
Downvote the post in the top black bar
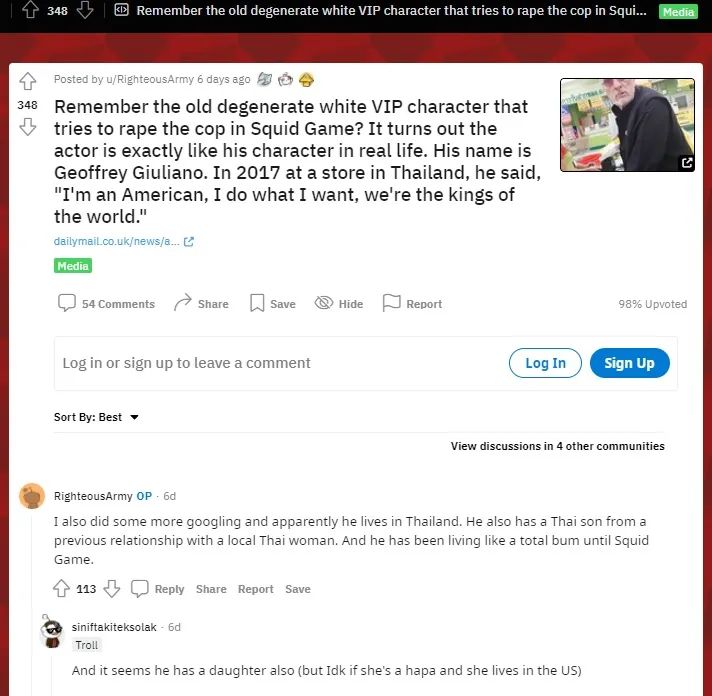pos(85,10)
